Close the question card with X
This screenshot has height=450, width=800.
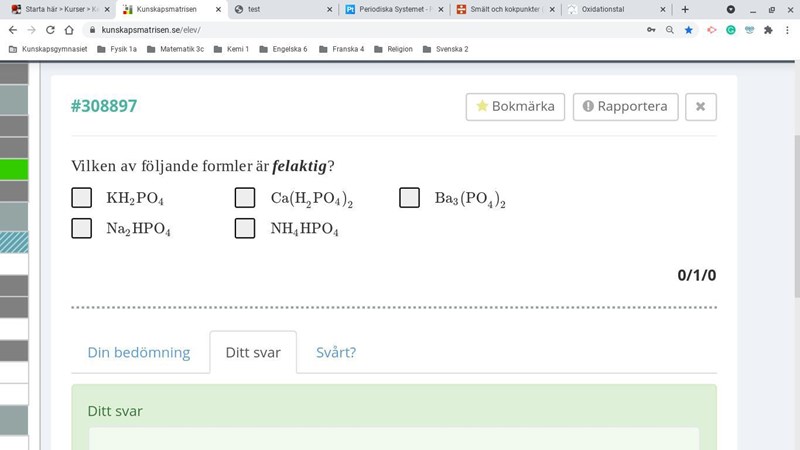(x=700, y=106)
